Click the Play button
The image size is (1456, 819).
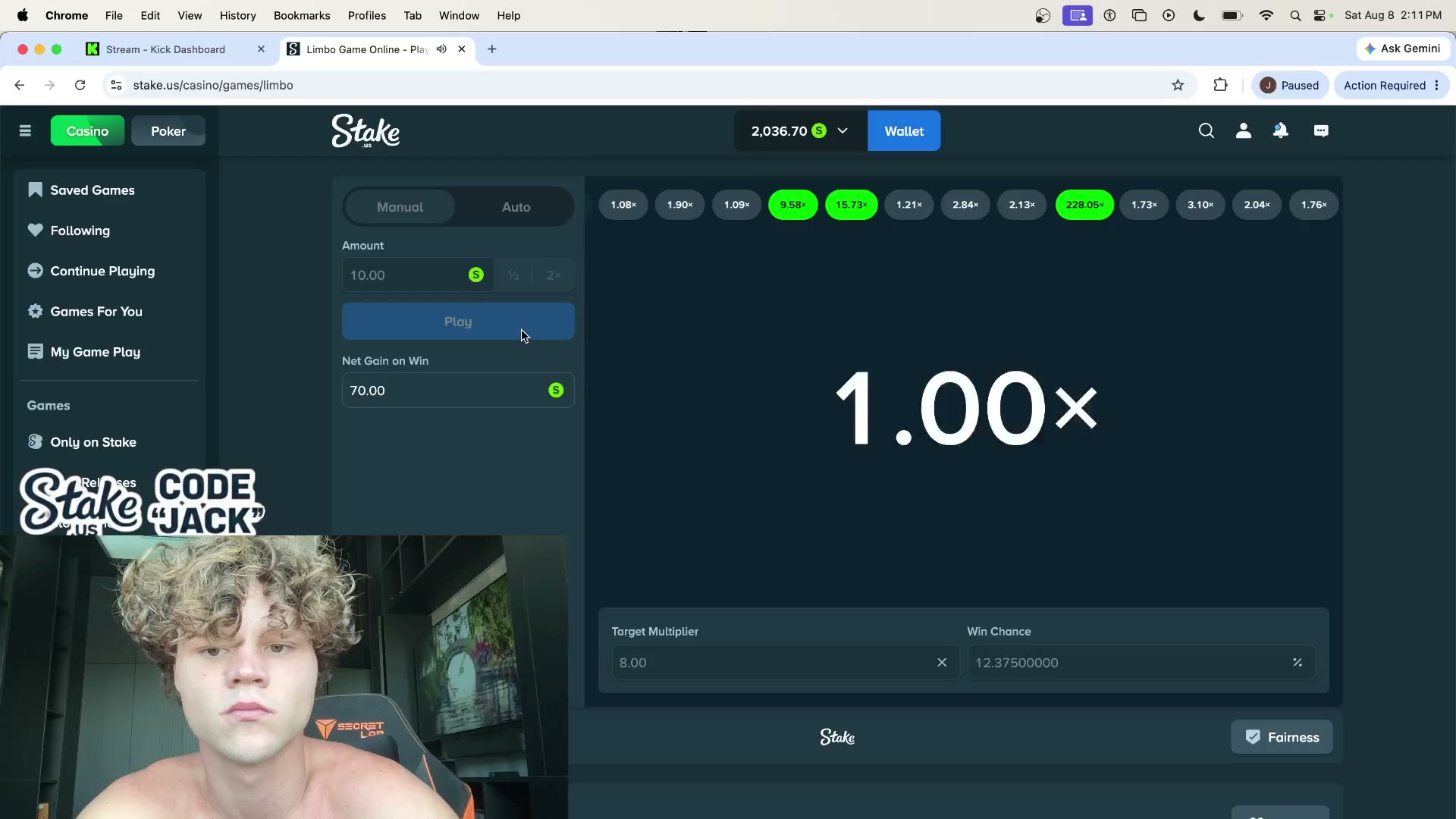click(458, 322)
